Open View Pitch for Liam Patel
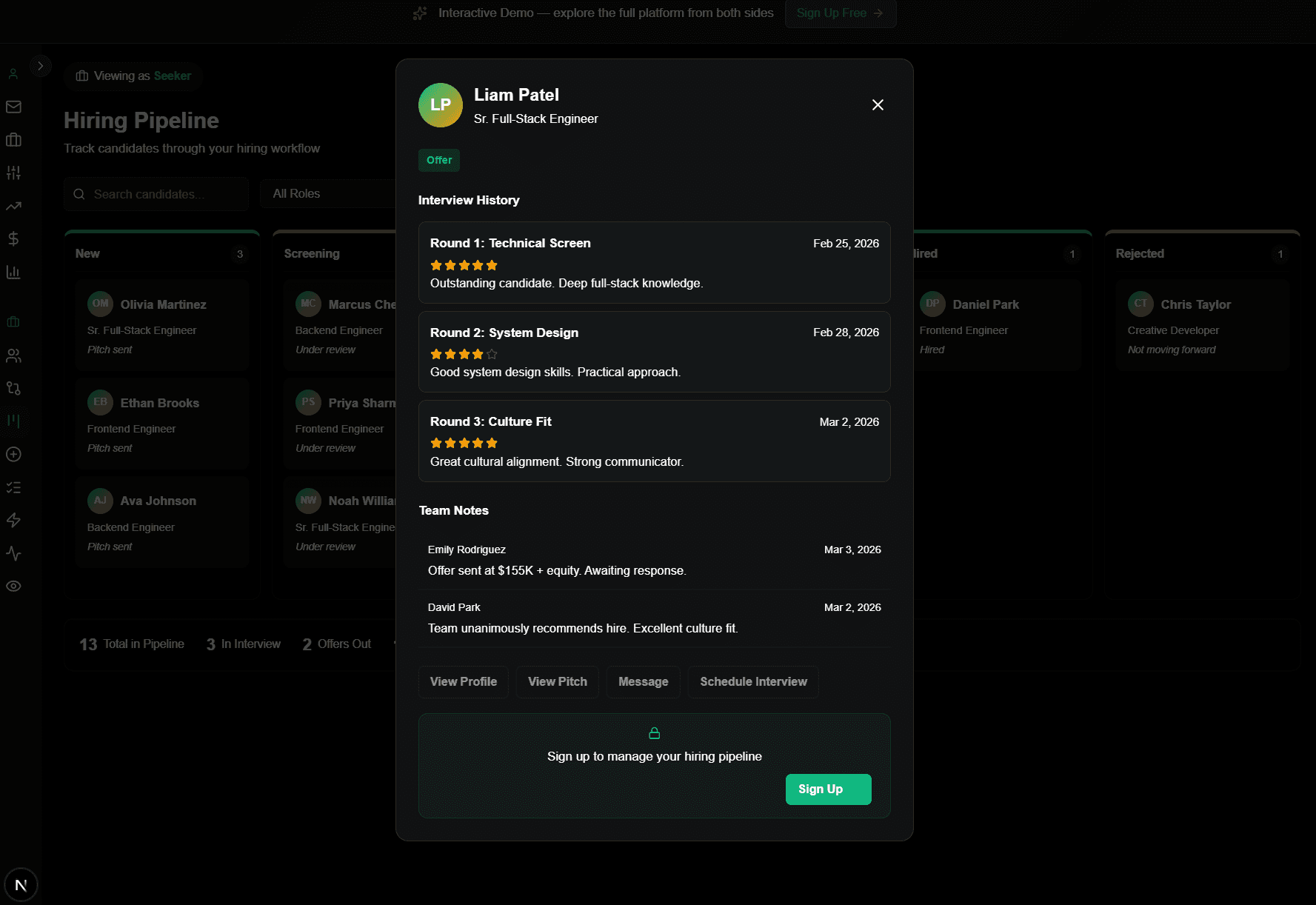1316x905 pixels. [x=557, y=682]
